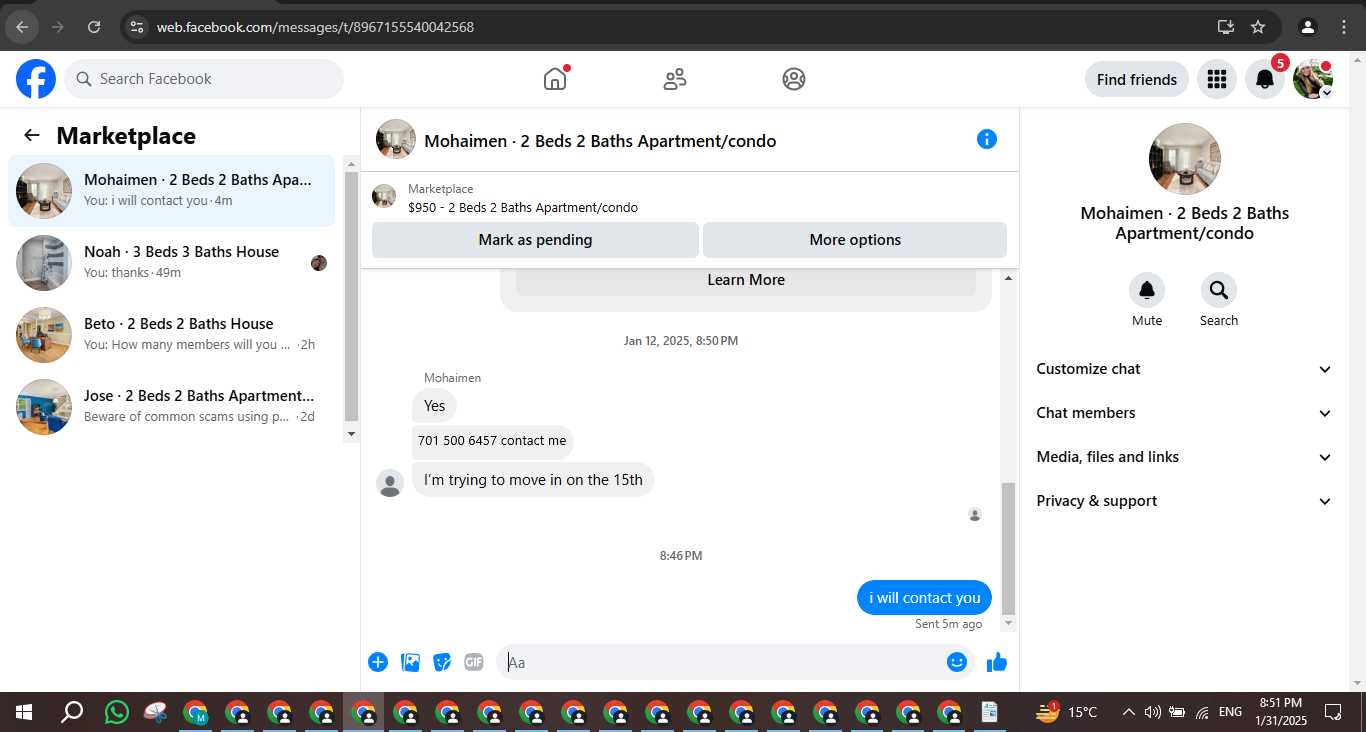Open the Groups icon in top navigation

(794, 79)
